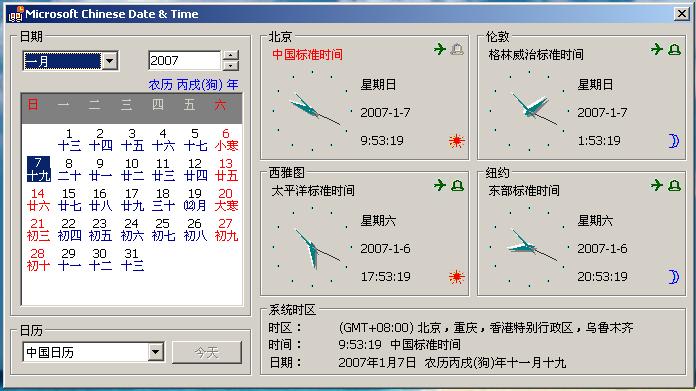Click the green arrow icon in 纽约 panel

pyautogui.click(x=657, y=185)
